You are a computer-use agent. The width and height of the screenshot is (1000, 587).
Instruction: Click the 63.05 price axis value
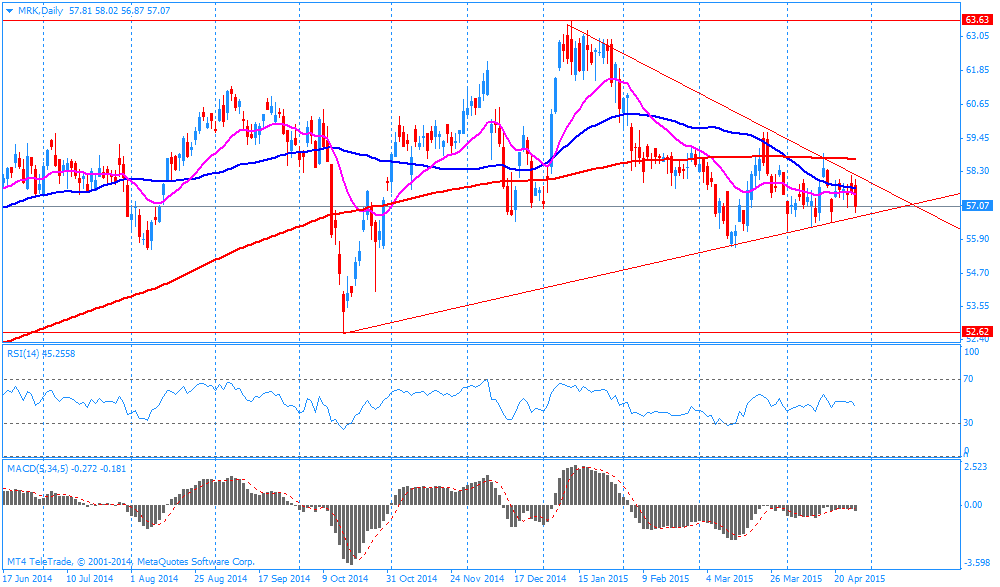976,36
